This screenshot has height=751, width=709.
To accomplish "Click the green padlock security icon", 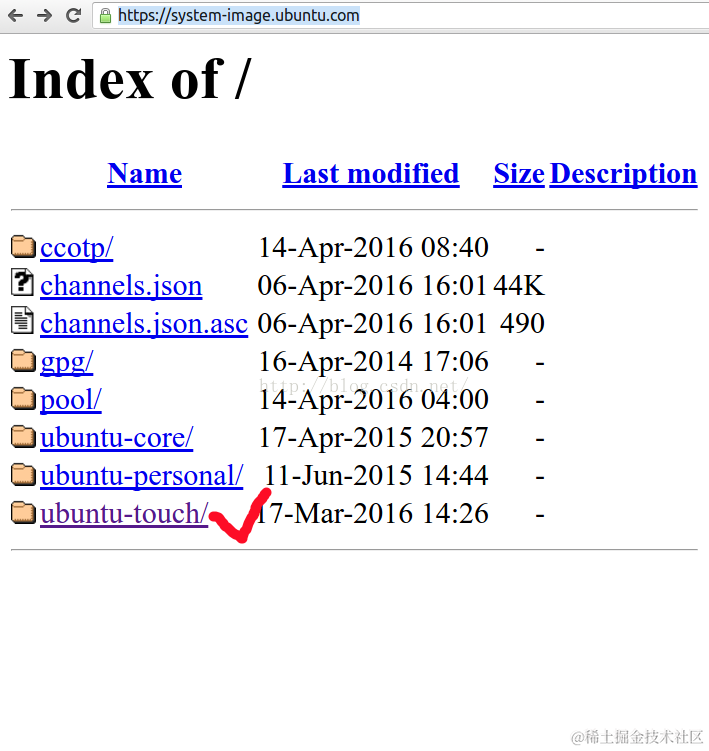I will (105, 16).
